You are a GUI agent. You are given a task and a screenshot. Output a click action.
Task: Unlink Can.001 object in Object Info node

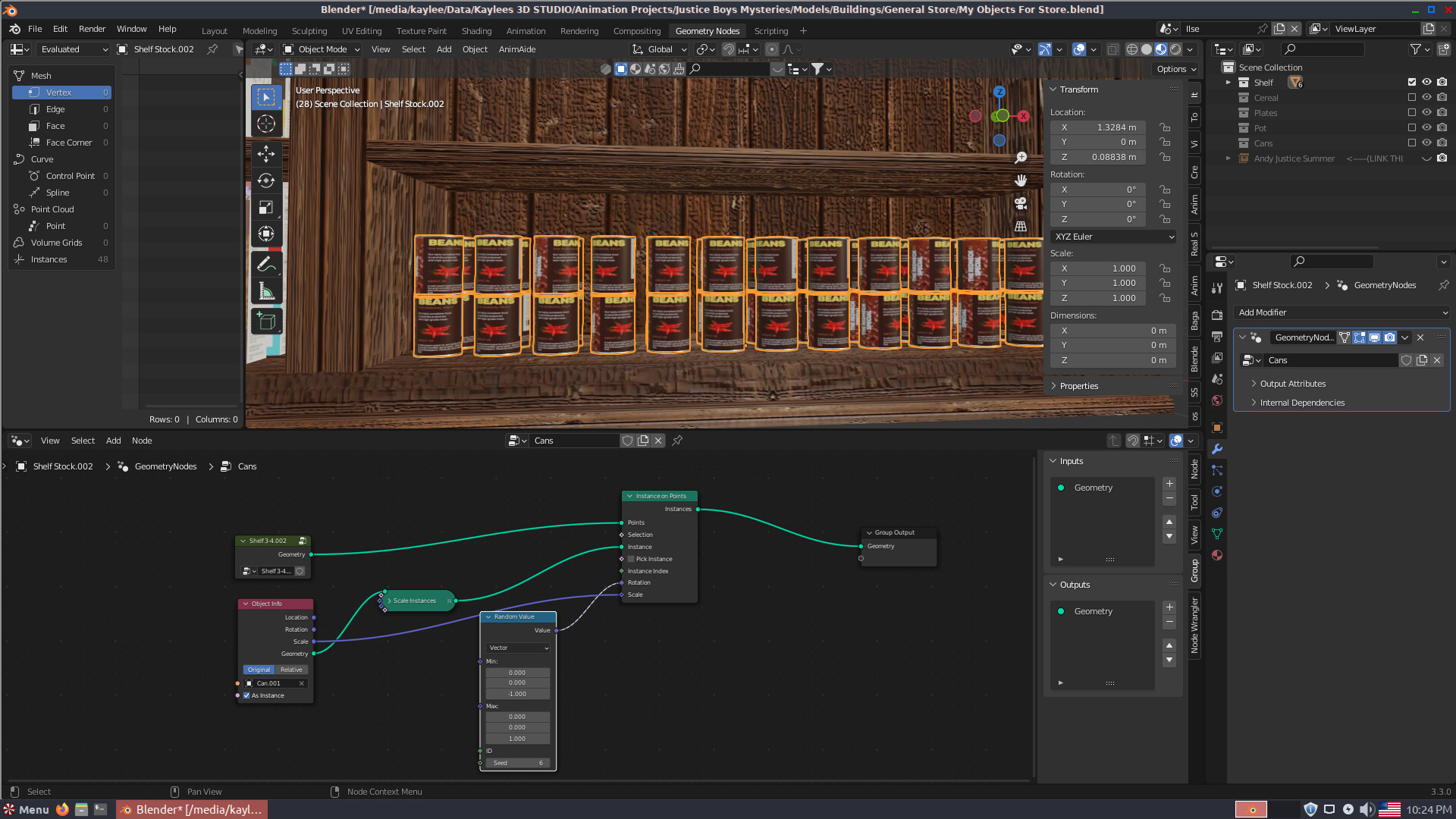(301, 683)
